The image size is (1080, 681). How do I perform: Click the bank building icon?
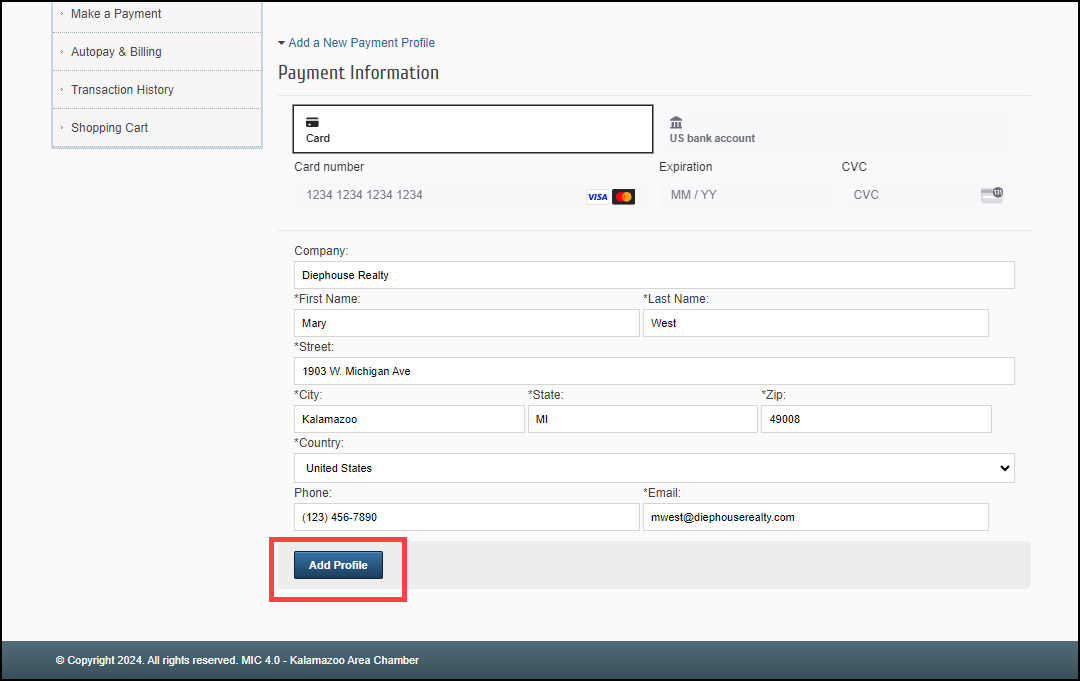(676, 122)
